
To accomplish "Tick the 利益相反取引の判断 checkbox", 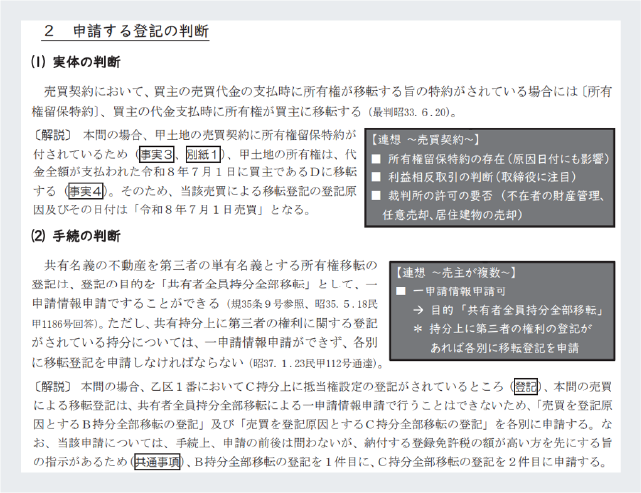I will pyautogui.click(x=376, y=177).
